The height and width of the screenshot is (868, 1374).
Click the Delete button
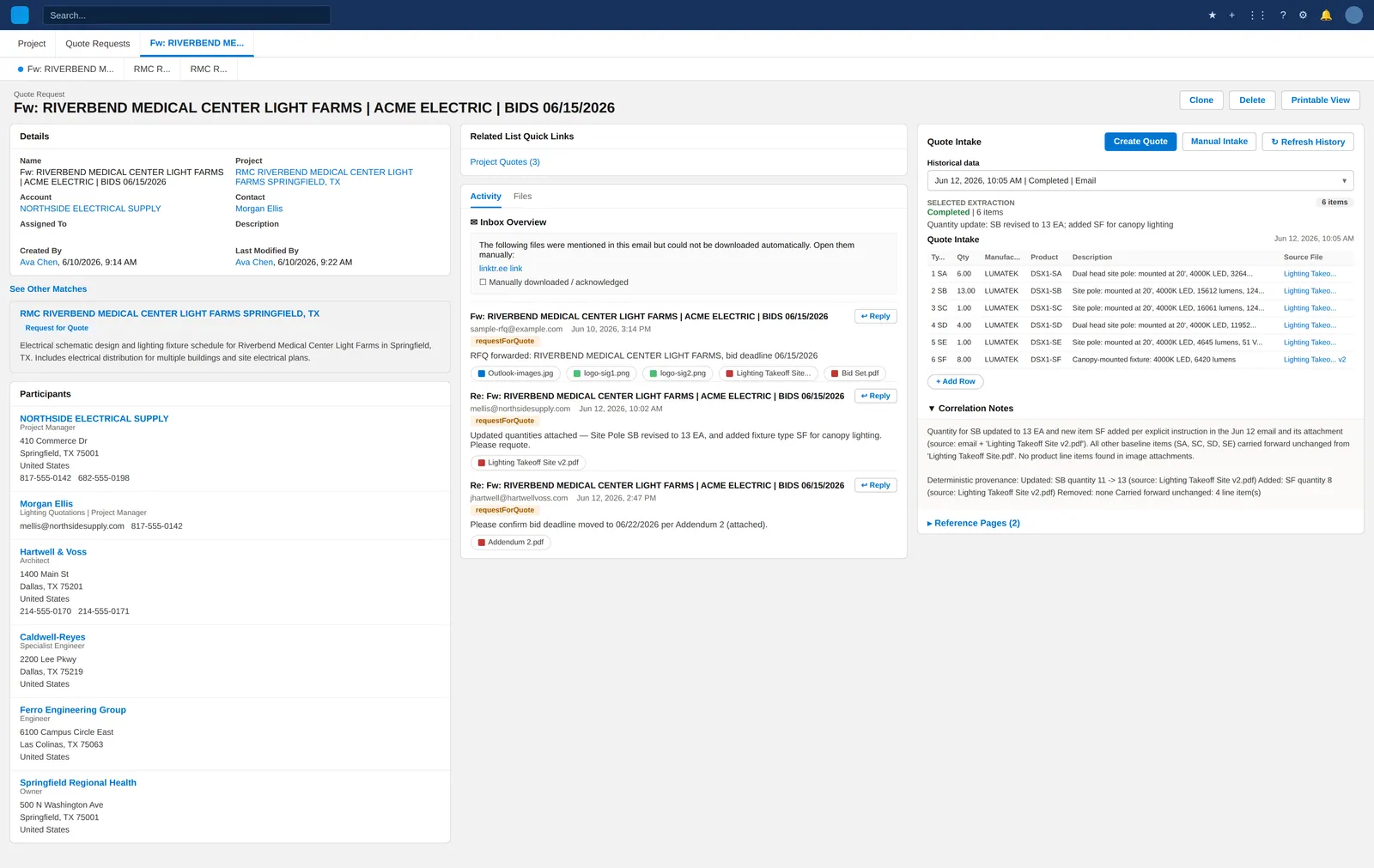tap(1252, 100)
